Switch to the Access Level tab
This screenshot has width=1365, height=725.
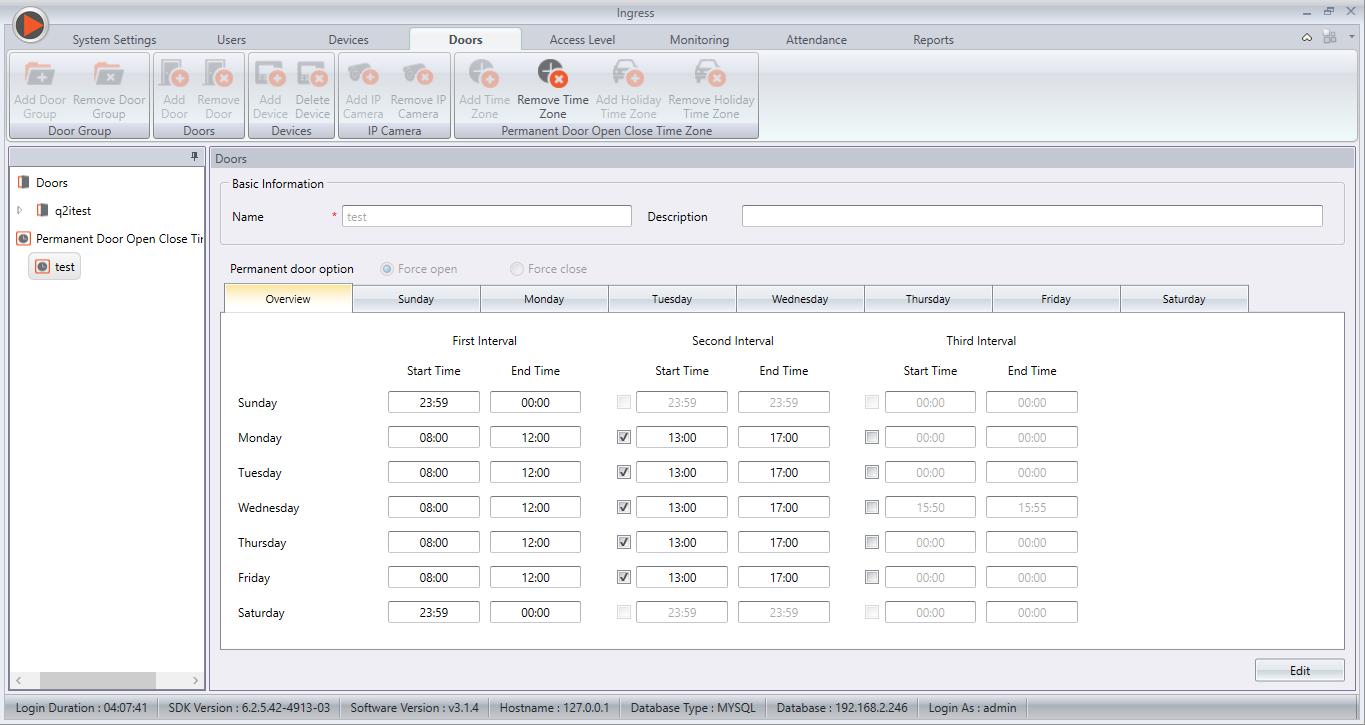point(582,40)
